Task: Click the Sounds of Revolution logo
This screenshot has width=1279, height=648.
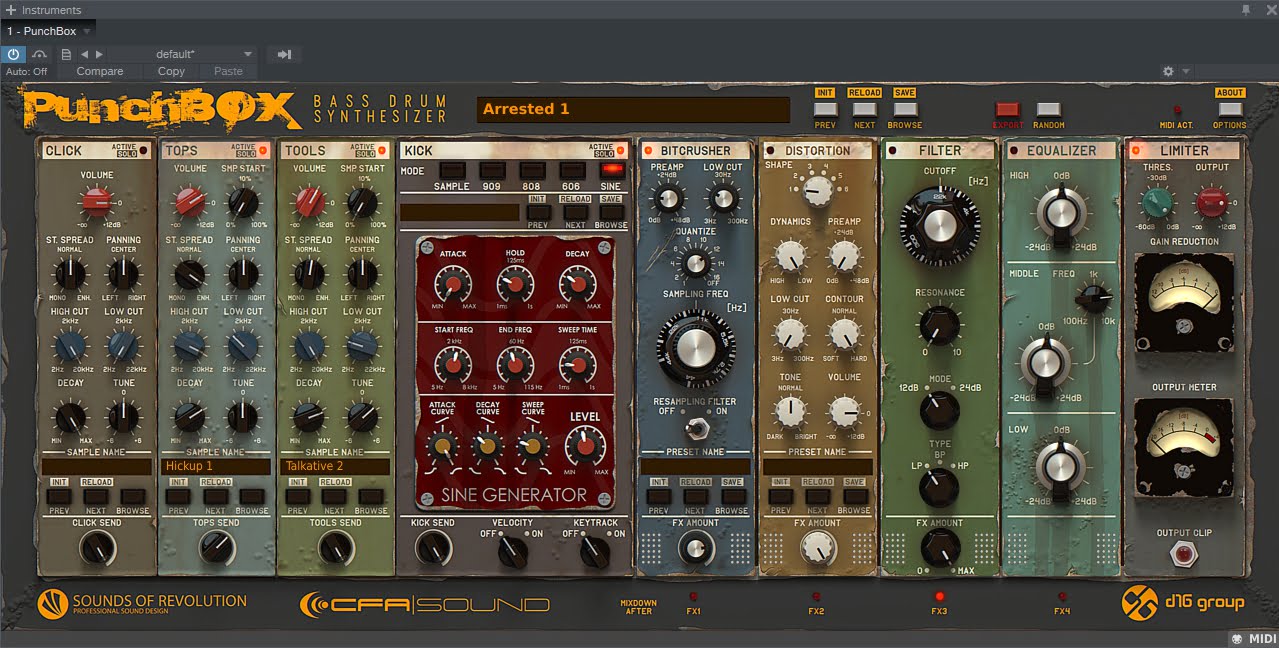Action: click(x=142, y=604)
